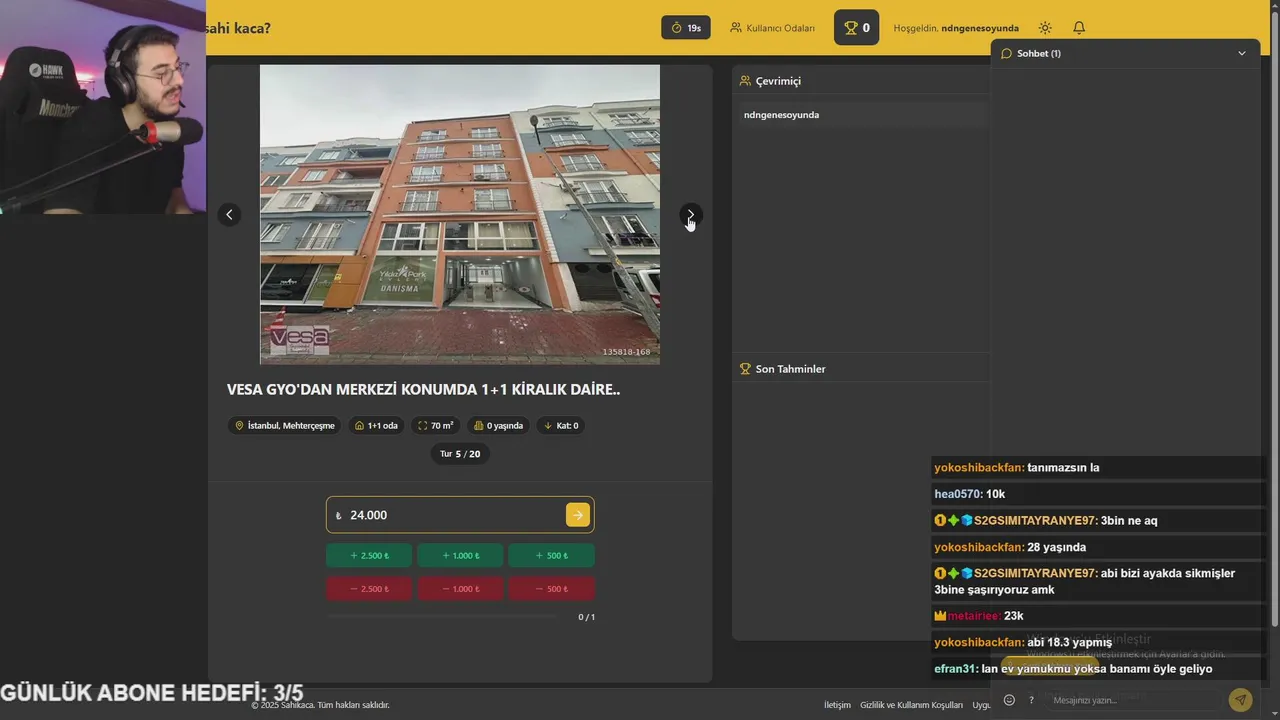Type in the Mesajınızı yazın message box
Image resolution: width=1280 pixels, height=720 pixels.
click(1132, 700)
